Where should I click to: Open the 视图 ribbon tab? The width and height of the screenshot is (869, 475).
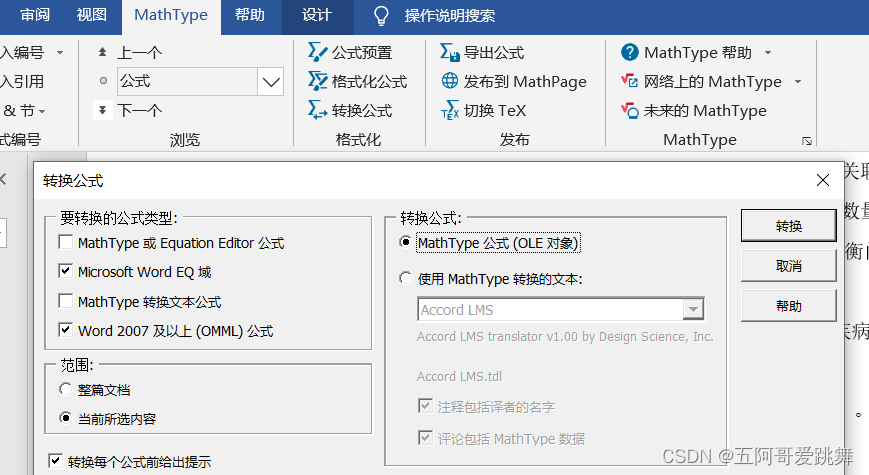[91, 15]
